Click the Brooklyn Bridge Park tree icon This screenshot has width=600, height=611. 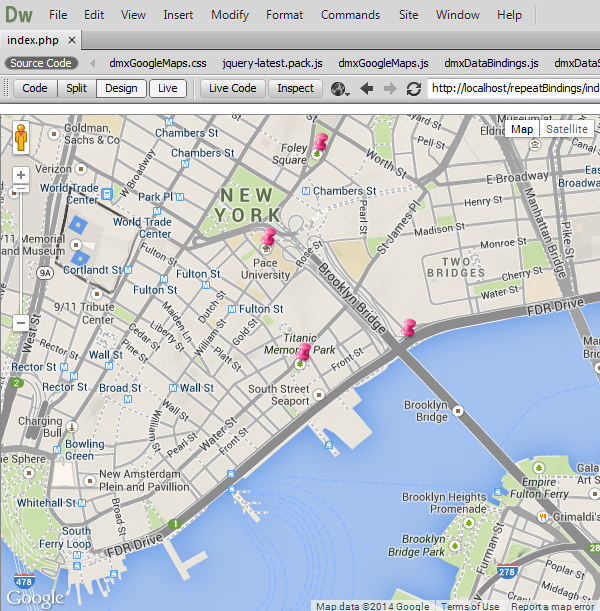pos(454,545)
